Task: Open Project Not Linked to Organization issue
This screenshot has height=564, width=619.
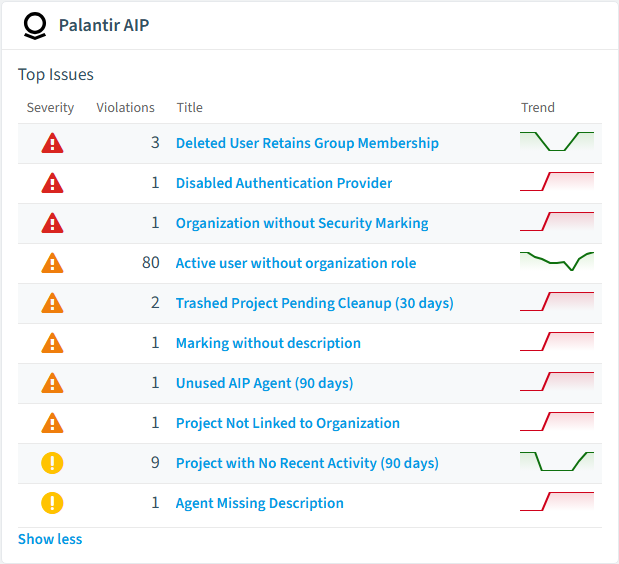Action: coord(288,423)
